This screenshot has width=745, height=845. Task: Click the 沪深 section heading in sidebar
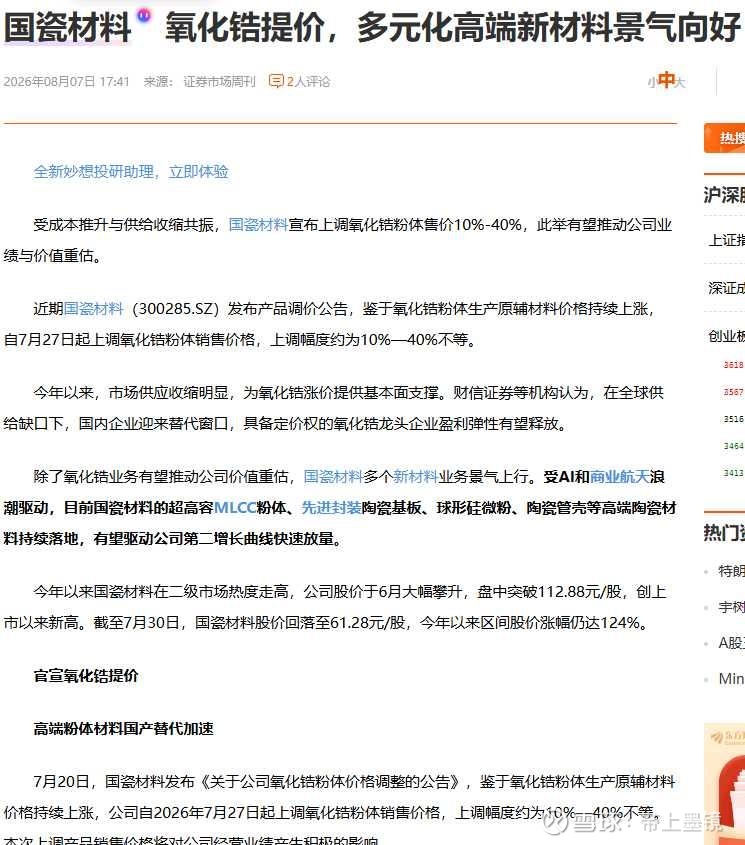click(724, 195)
